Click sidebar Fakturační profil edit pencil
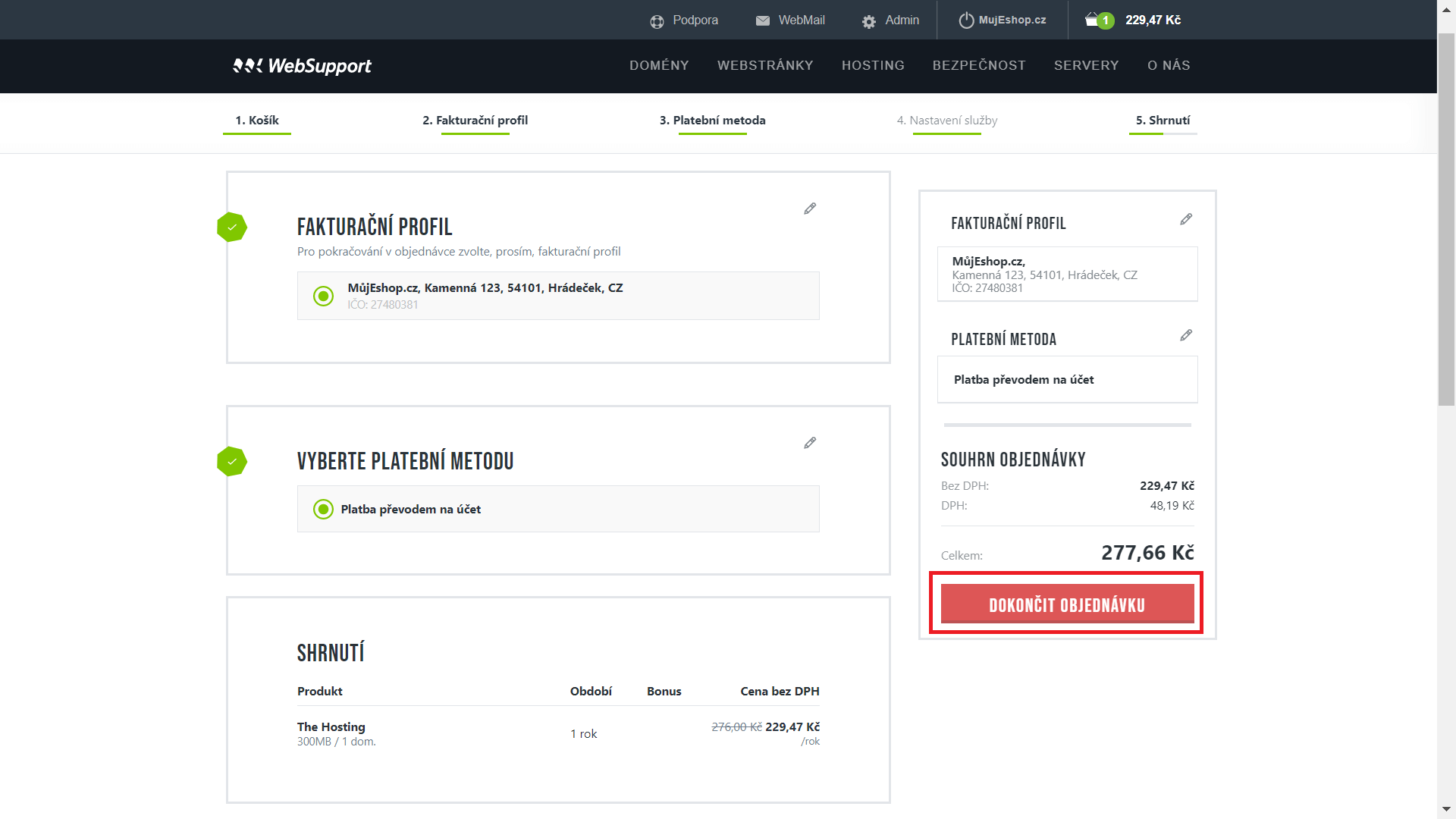 (1186, 219)
